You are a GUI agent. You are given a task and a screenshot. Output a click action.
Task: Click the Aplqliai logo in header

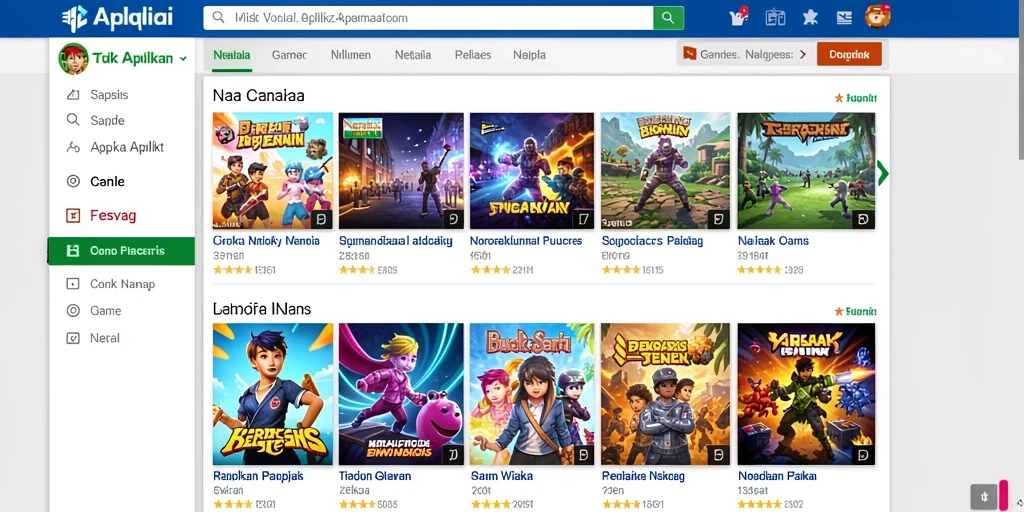point(118,18)
